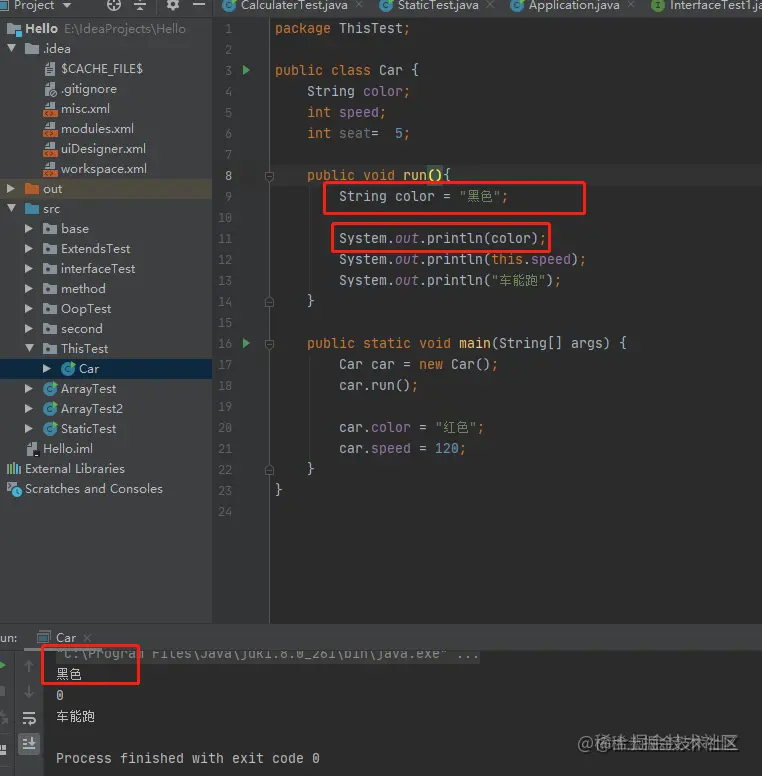Collapse the ThisTest package

(x=29, y=348)
